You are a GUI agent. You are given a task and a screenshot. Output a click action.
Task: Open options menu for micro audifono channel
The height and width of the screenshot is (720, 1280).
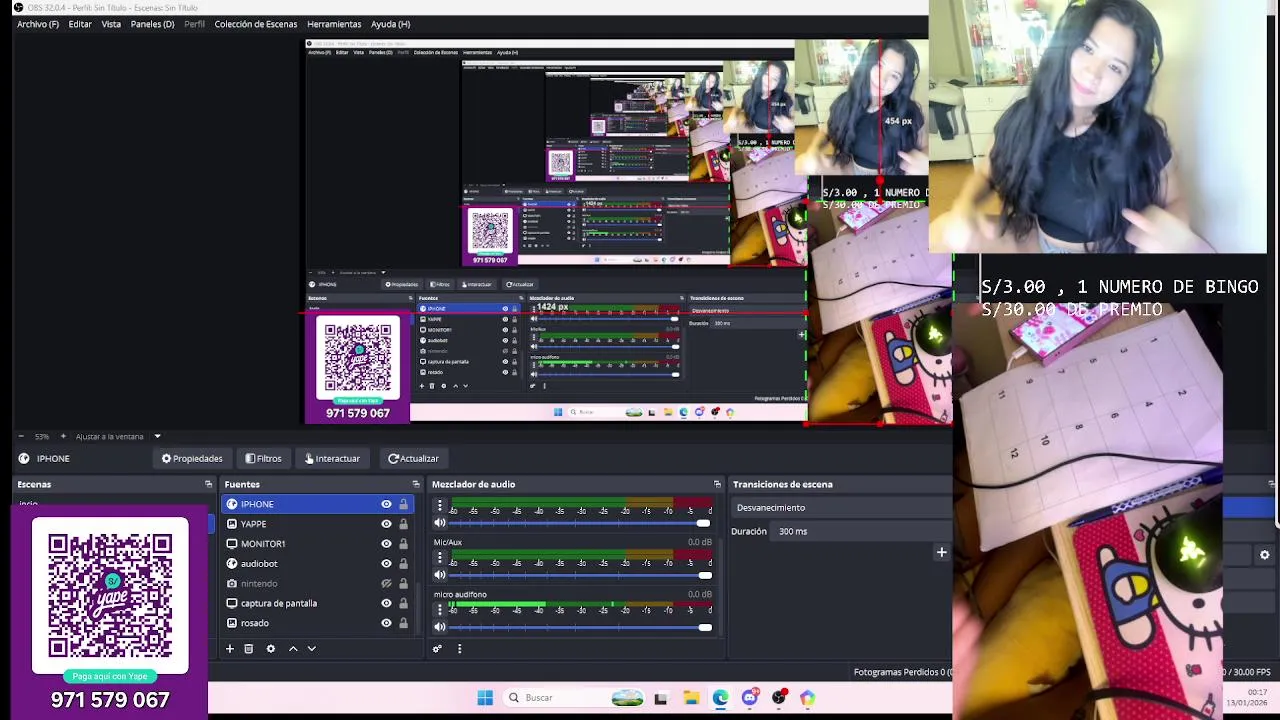tap(439, 611)
